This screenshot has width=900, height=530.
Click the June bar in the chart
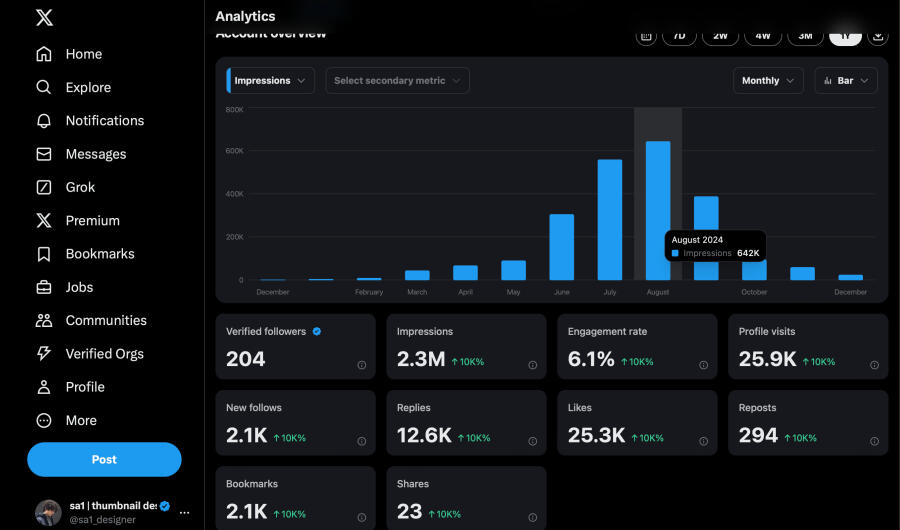pos(561,247)
